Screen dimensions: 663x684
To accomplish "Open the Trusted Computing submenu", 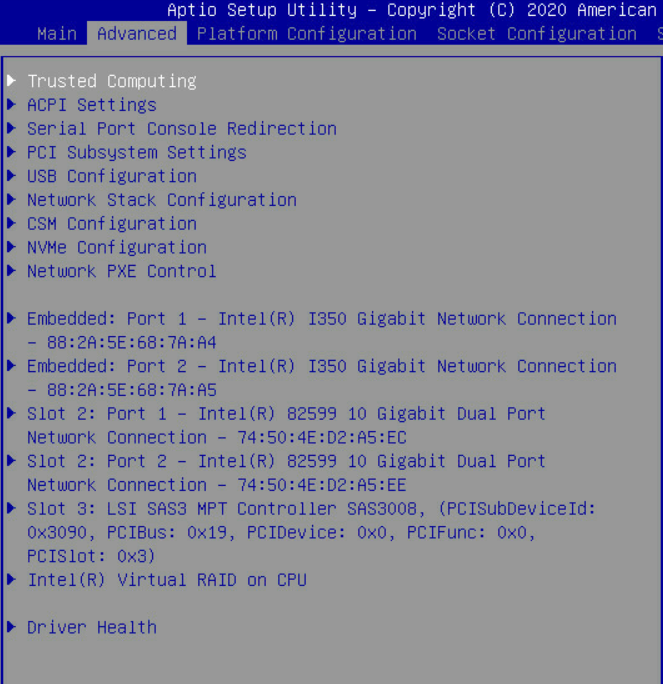I will point(111,81).
